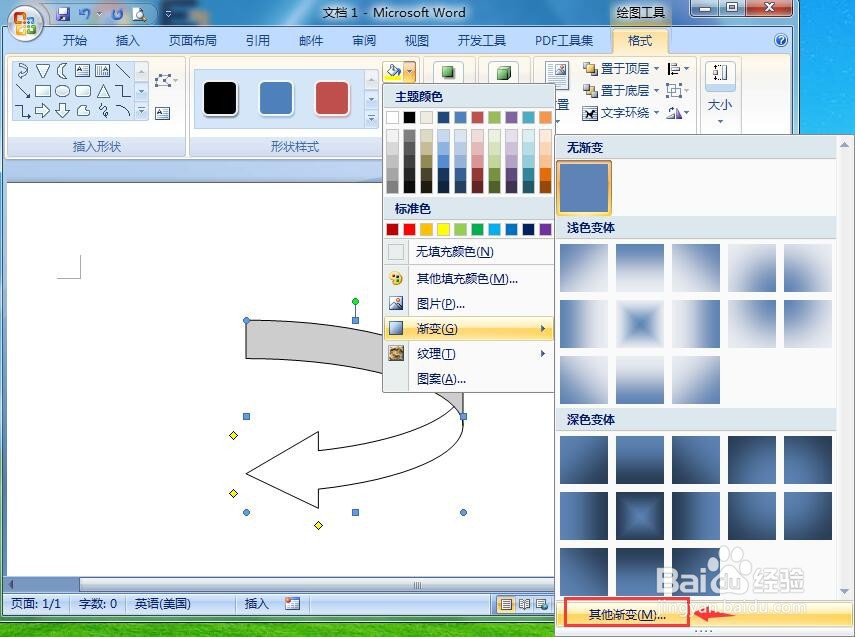Click gradient panel scroll down arrow
The height and width of the screenshot is (637, 855).
click(x=845, y=591)
